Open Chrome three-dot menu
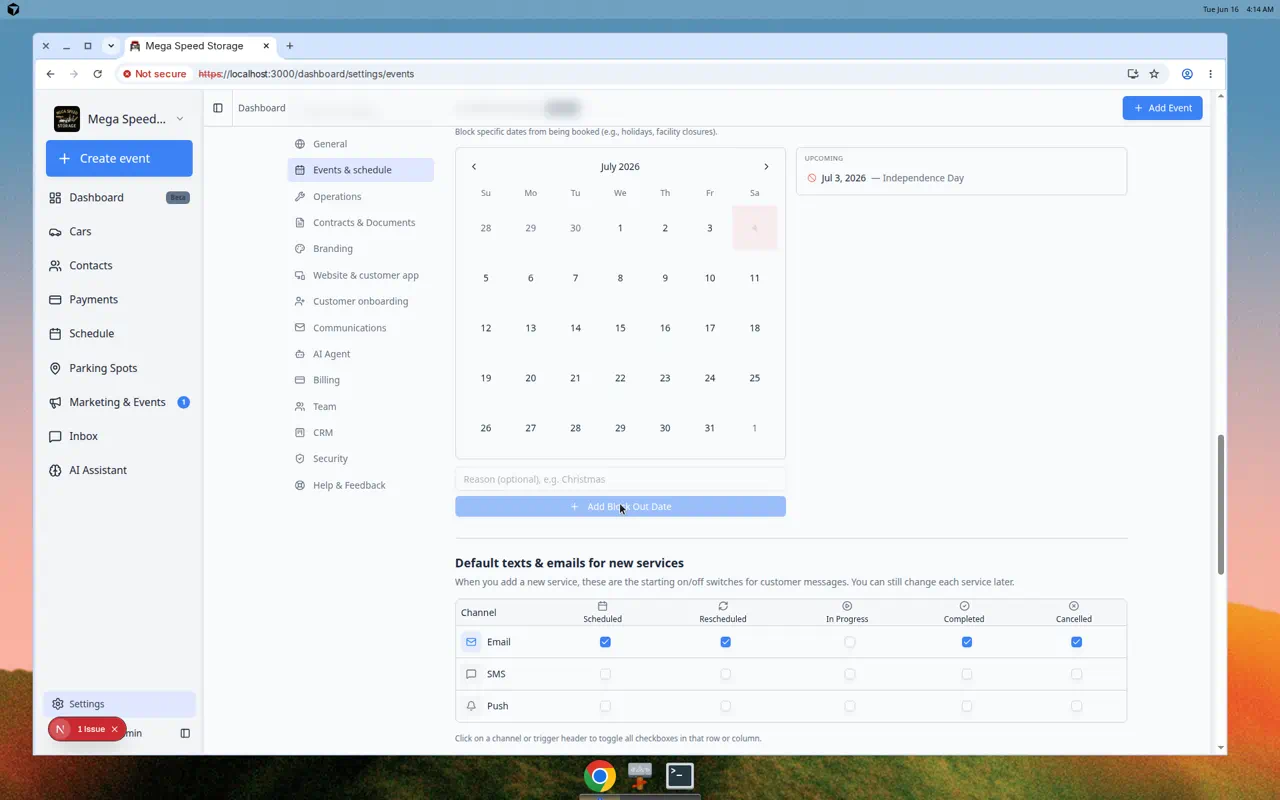The width and height of the screenshot is (1280, 800). [1210, 74]
